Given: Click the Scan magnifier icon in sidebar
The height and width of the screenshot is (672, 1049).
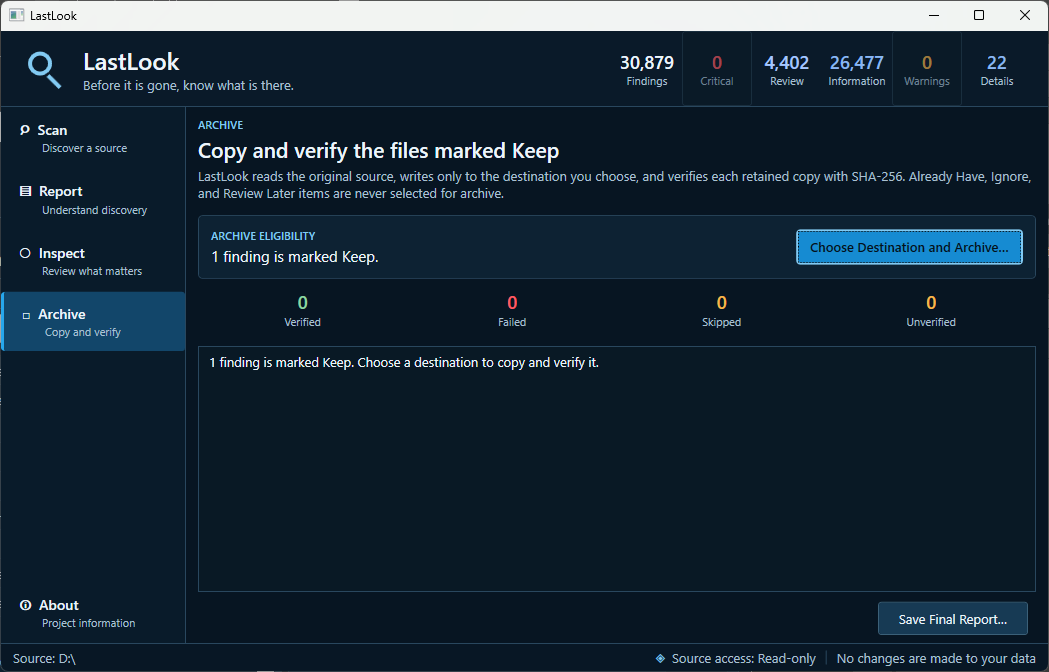Looking at the screenshot, I should coord(25,130).
